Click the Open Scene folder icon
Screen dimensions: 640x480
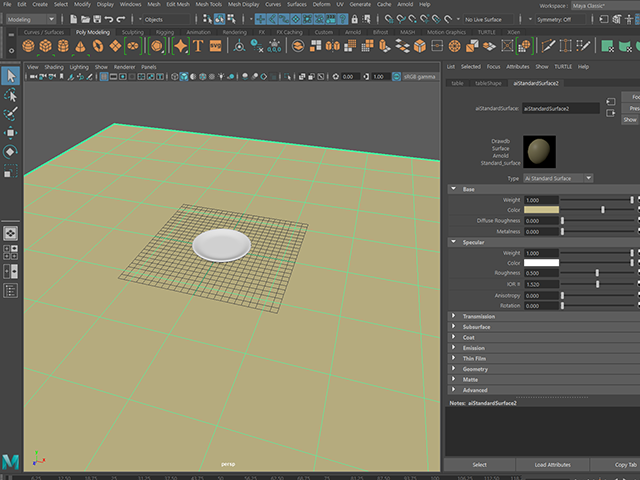point(85,19)
